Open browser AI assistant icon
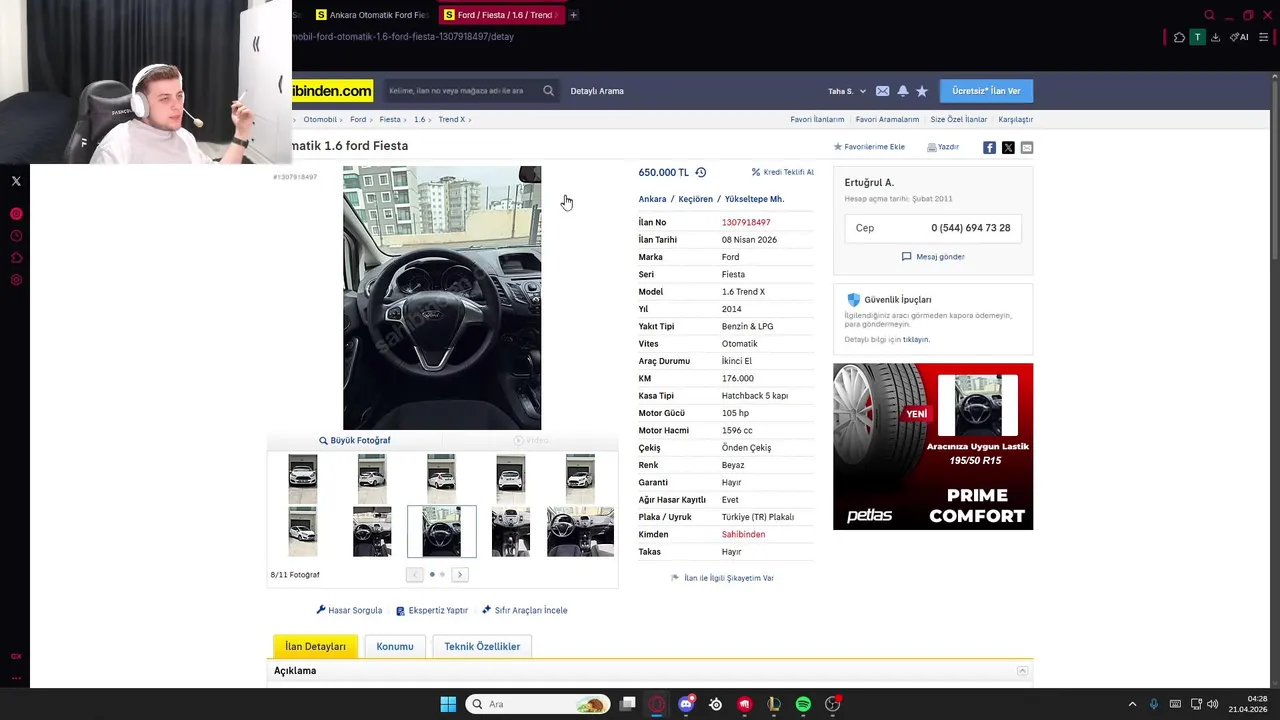Image resolution: width=1280 pixels, height=720 pixels. point(1239,37)
